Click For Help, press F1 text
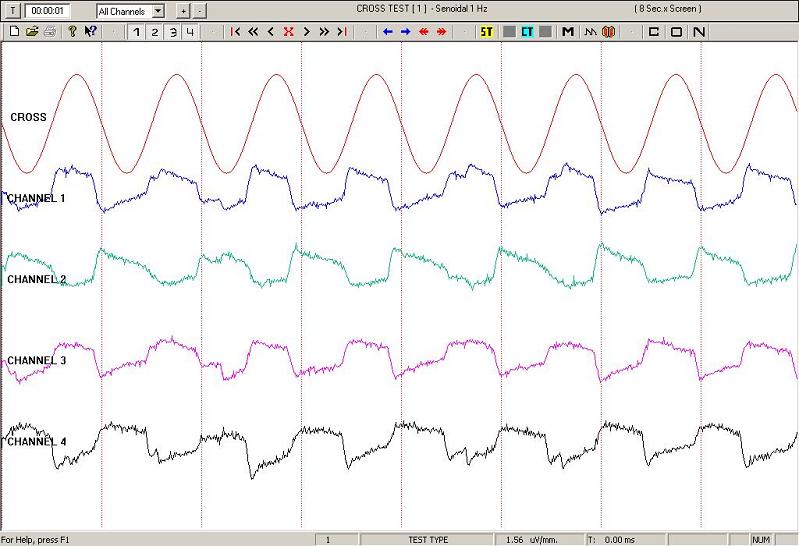The height and width of the screenshot is (546, 799). (35, 540)
